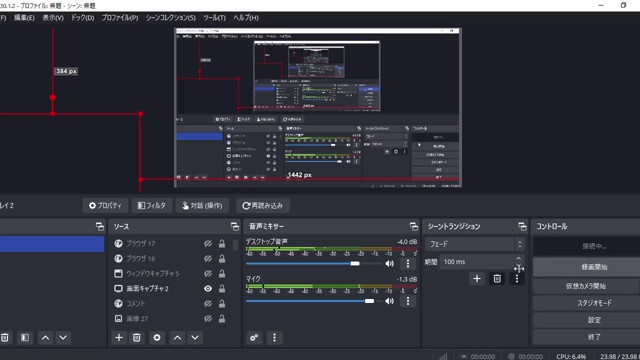Open transition properties three-dot menu
This screenshot has width=640, height=360.
[517, 279]
